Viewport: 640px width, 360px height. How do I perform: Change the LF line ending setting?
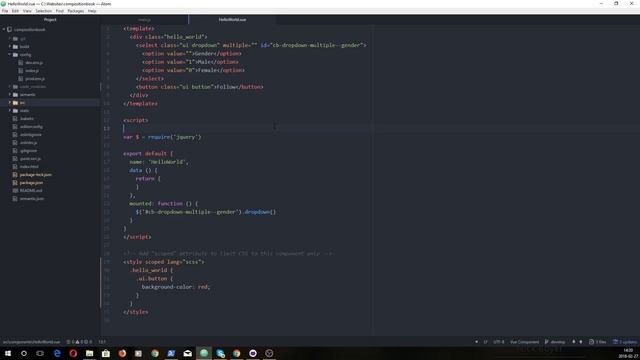485,342
